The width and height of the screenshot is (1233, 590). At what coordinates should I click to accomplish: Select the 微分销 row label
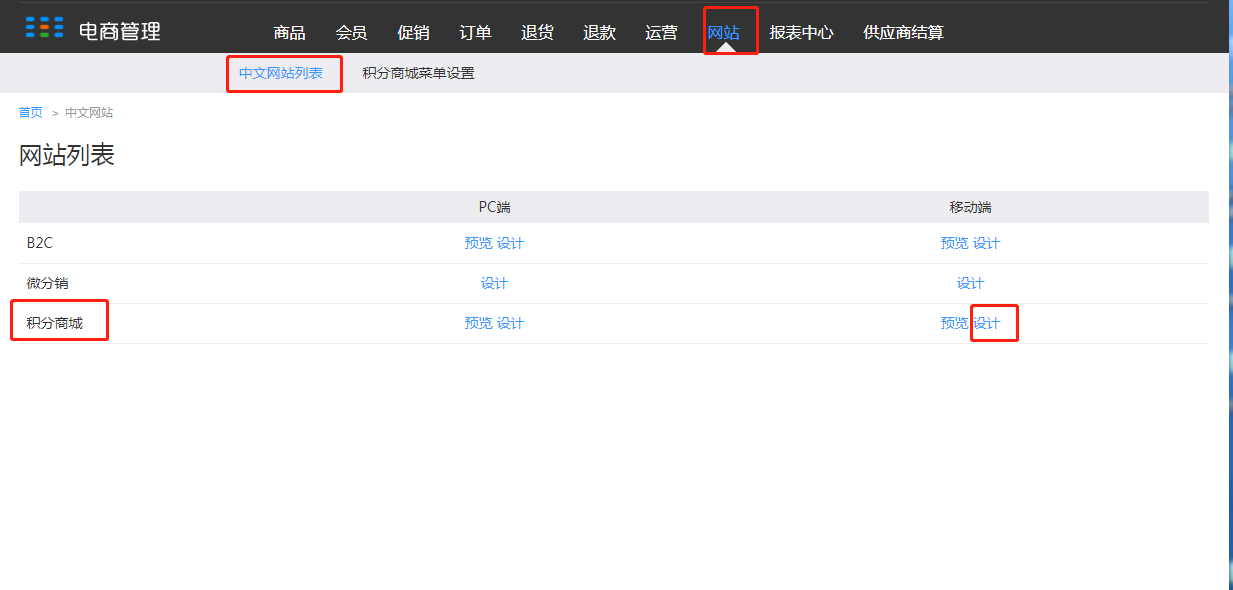pyautogui.click(x=48, y=283)
